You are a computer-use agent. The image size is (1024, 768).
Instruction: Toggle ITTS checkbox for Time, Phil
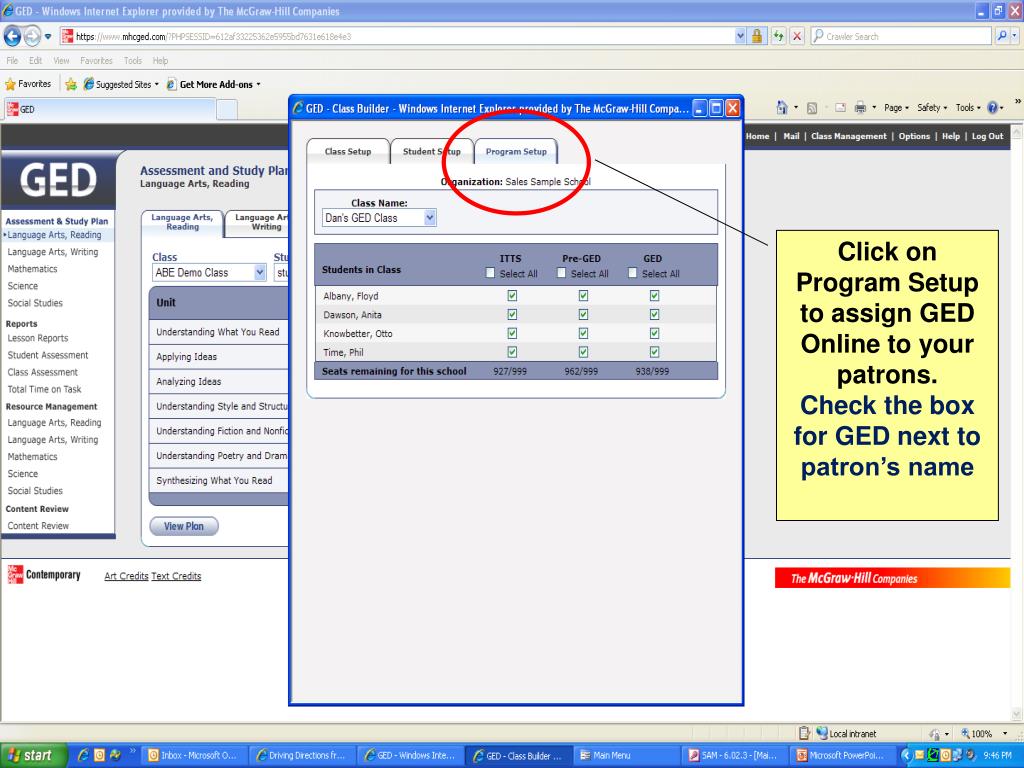pyautogui.click(x=512, y=352)
